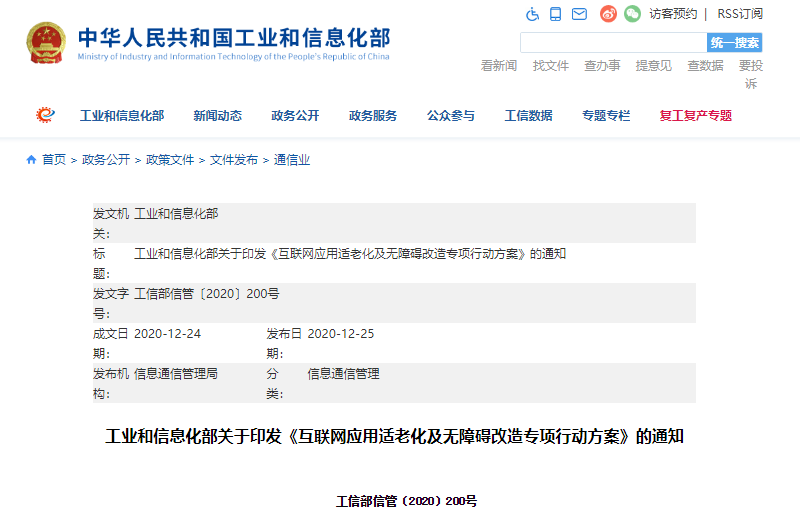Open the RSS订阅 link
800x528 pixels.
coord(739,14)
